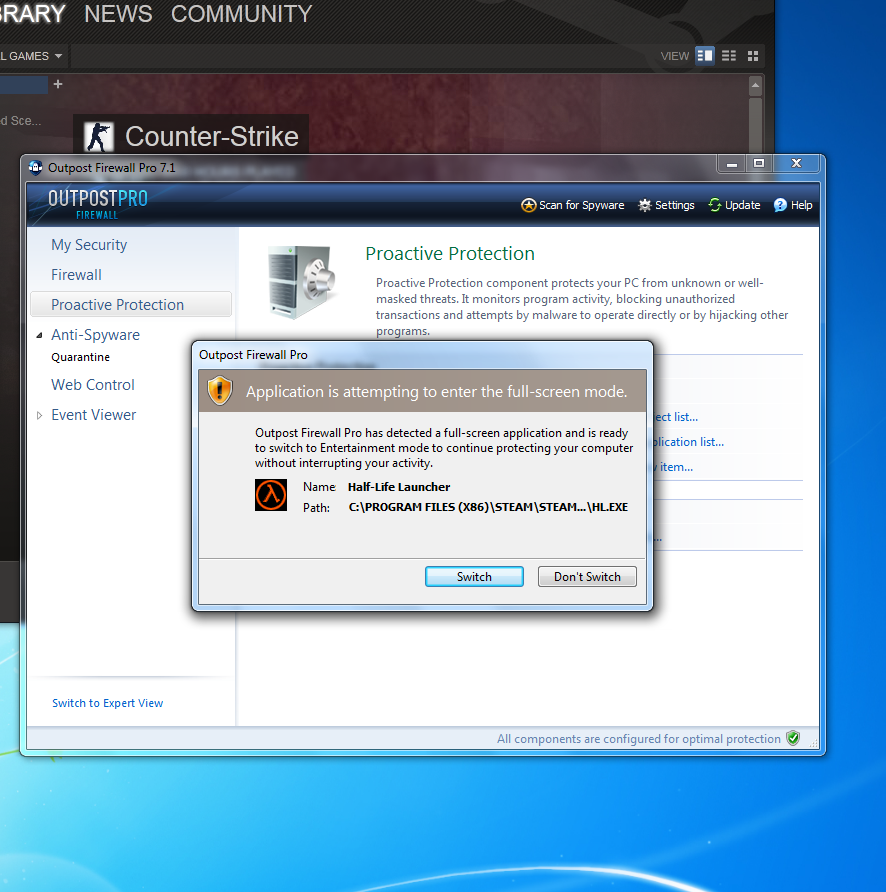Viewport: 886px width, 892px height.
Task: Click the Outpost Firewall title bar icon
Action: pos(36,167)
